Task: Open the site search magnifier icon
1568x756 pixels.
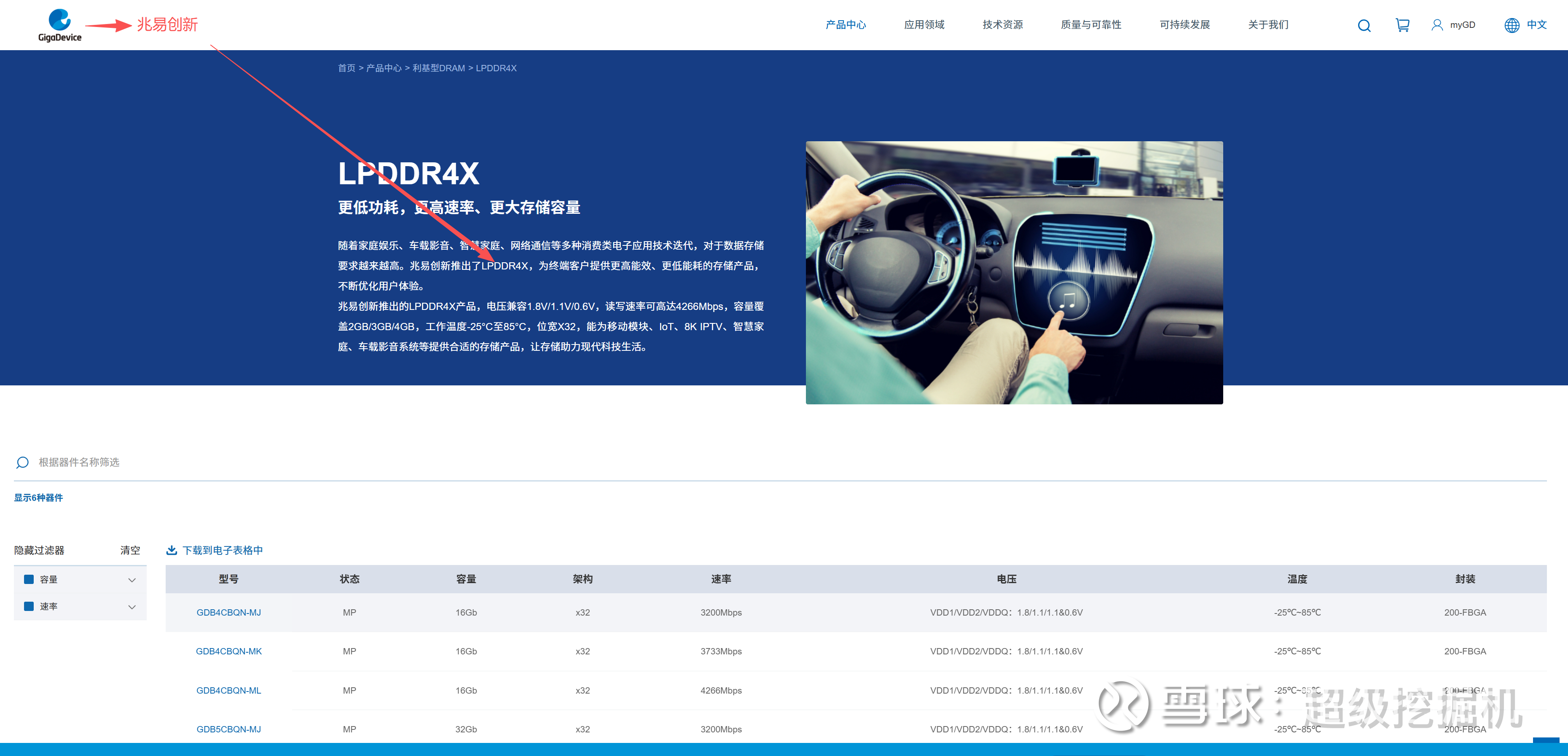Action: 1364,26
